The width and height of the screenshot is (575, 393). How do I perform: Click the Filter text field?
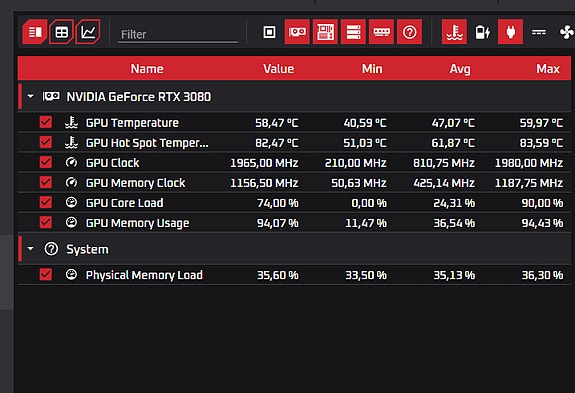click(x=178, y=34)
